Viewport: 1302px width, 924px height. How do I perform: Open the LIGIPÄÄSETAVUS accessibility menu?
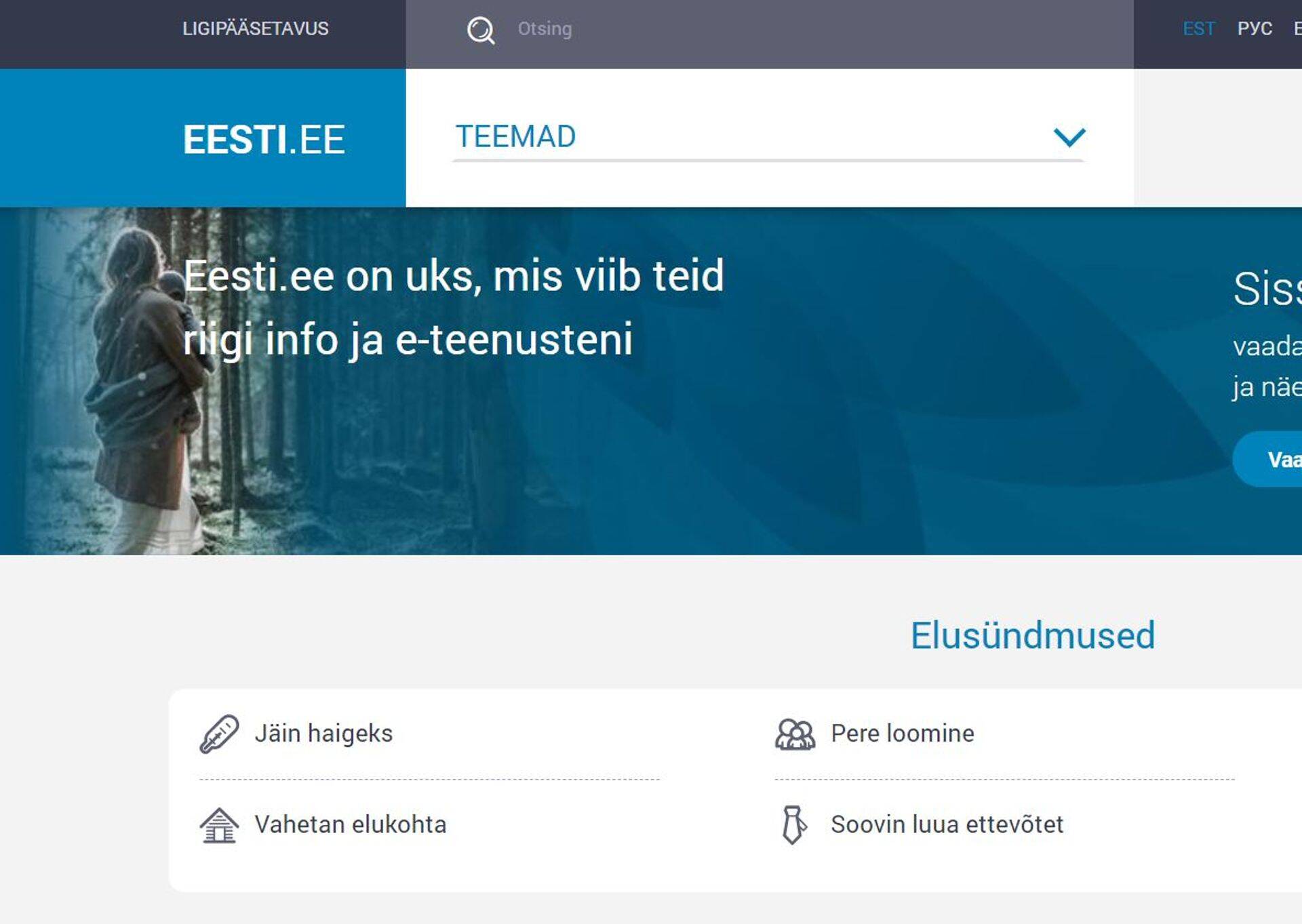pyautogui.click(x=255, y=29)
